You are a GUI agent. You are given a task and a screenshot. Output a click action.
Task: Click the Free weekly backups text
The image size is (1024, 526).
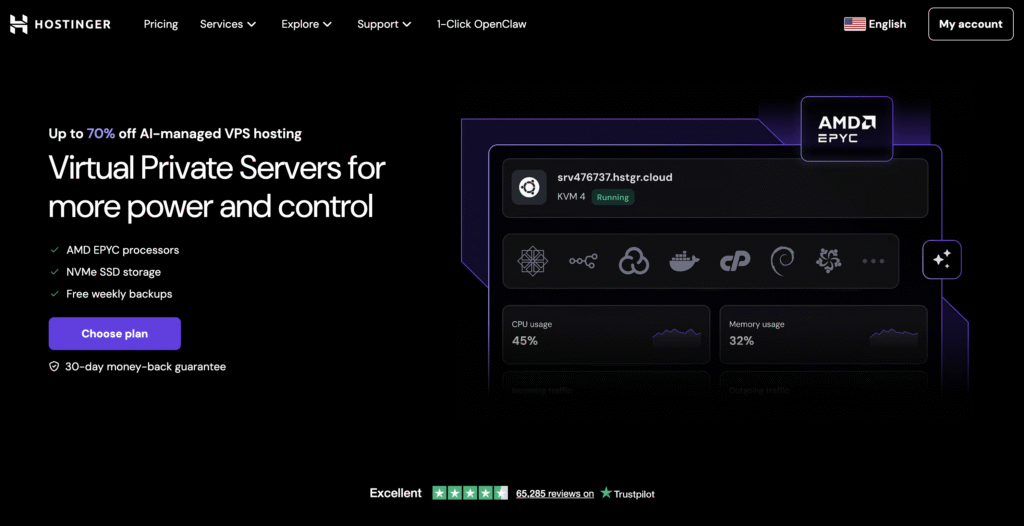tap(120, 294)
